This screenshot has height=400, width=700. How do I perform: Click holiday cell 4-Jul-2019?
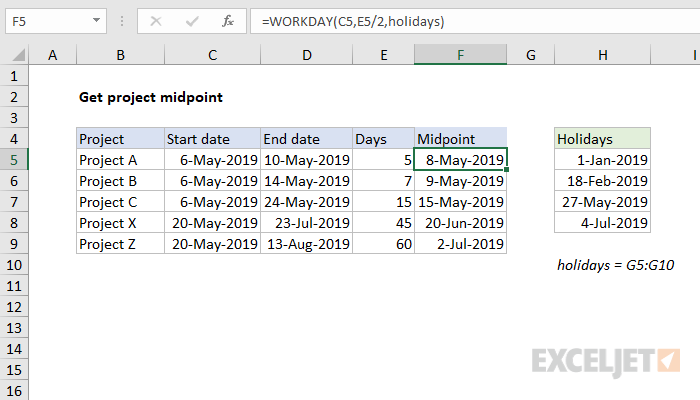[x=603, y=223]
